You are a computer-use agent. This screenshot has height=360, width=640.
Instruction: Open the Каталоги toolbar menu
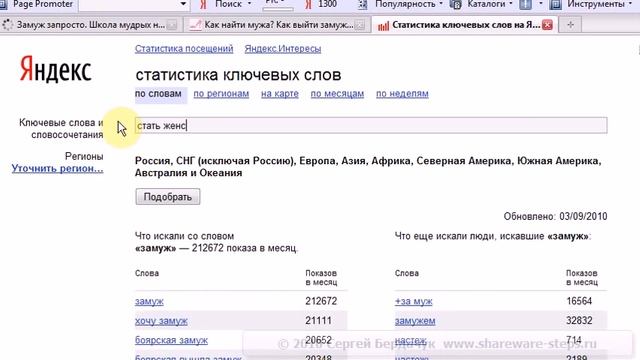point(486,4)
